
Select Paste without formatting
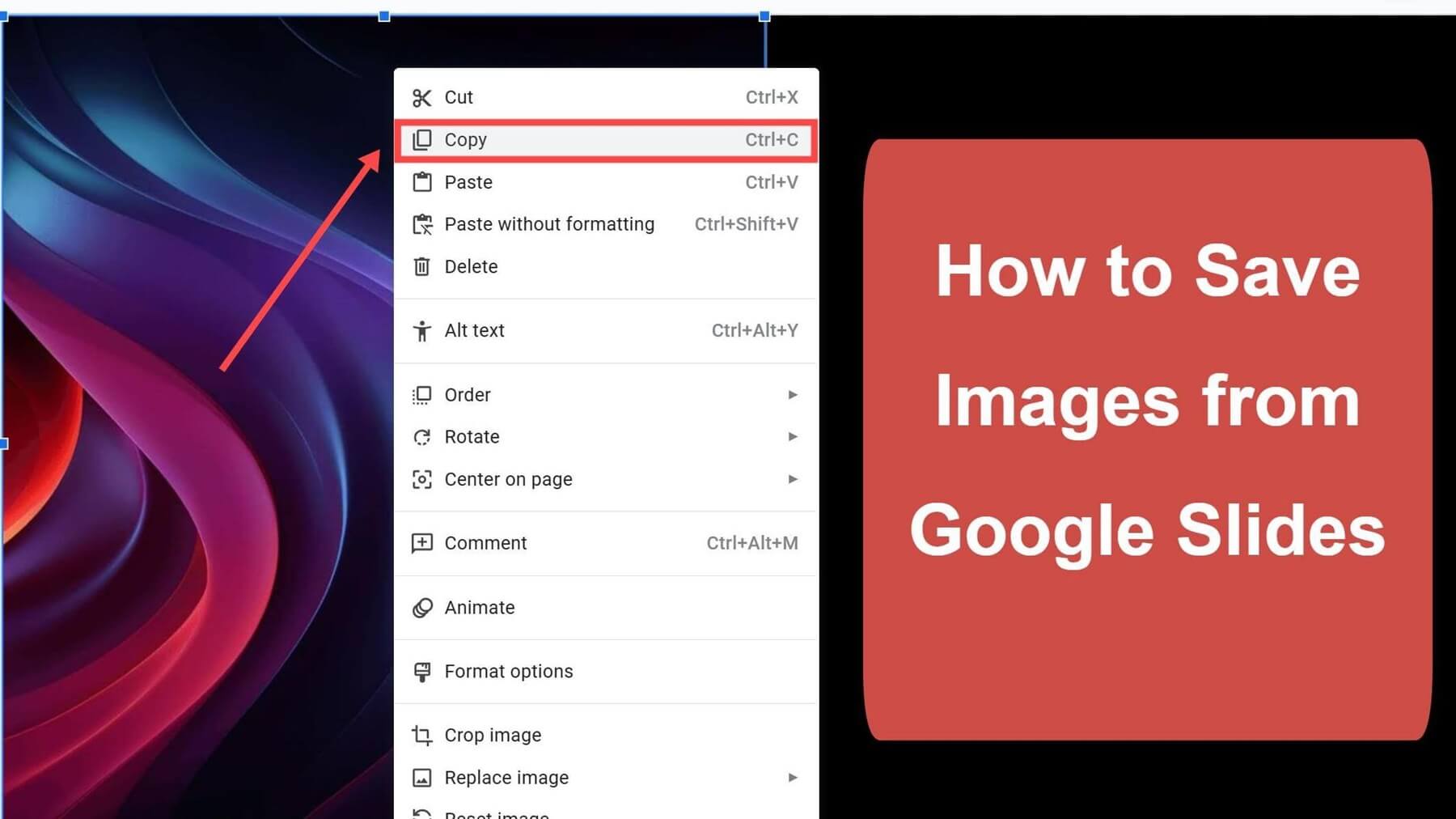[606, 224]
